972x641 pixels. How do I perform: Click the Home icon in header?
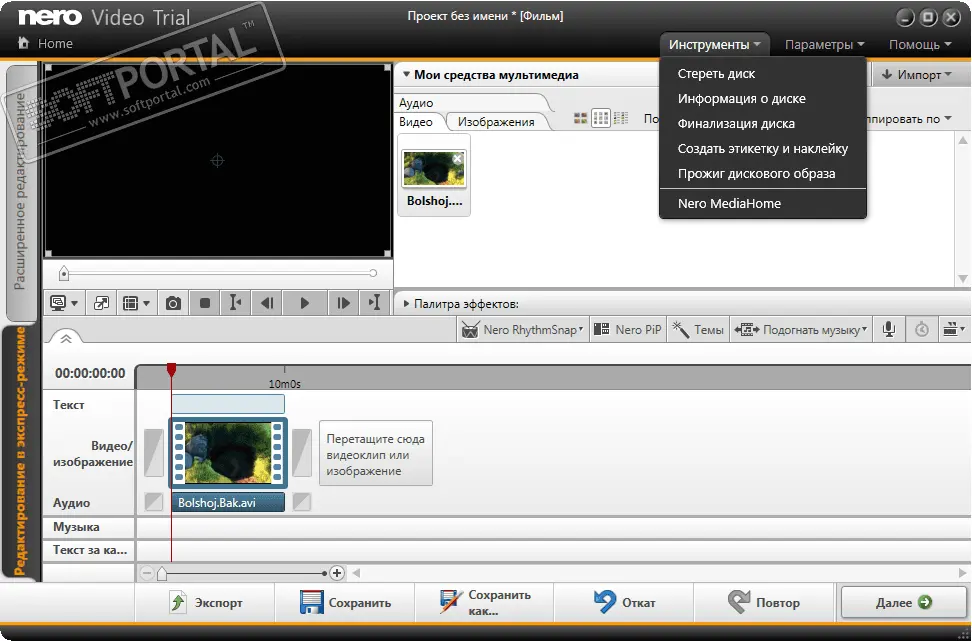[24, 44]
